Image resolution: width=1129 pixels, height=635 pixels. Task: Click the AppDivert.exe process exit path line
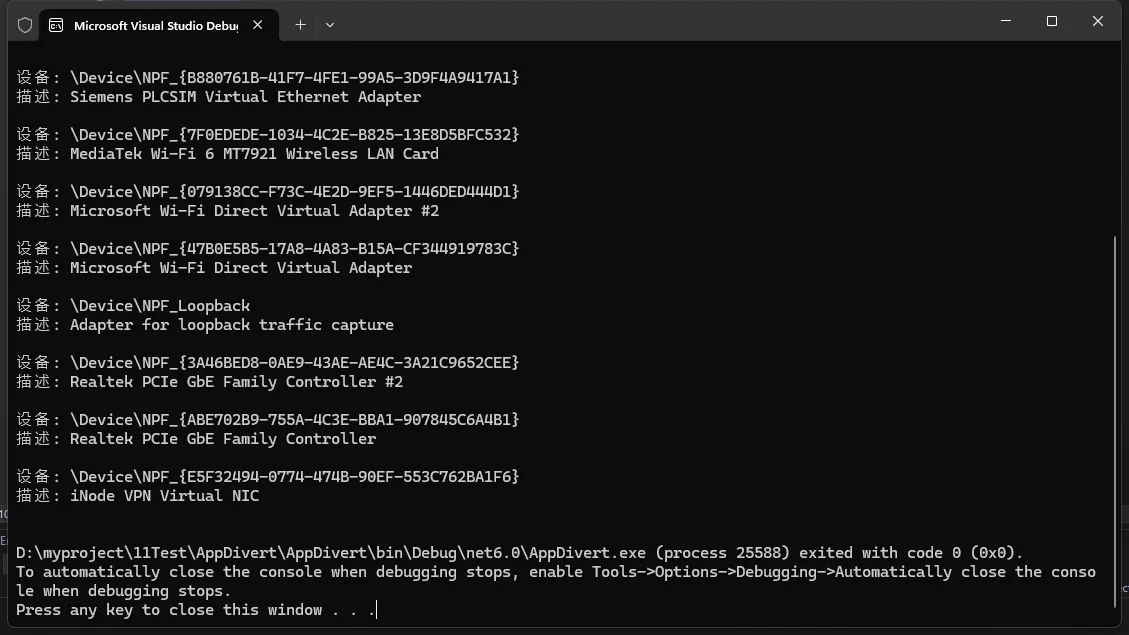(519, 553)
